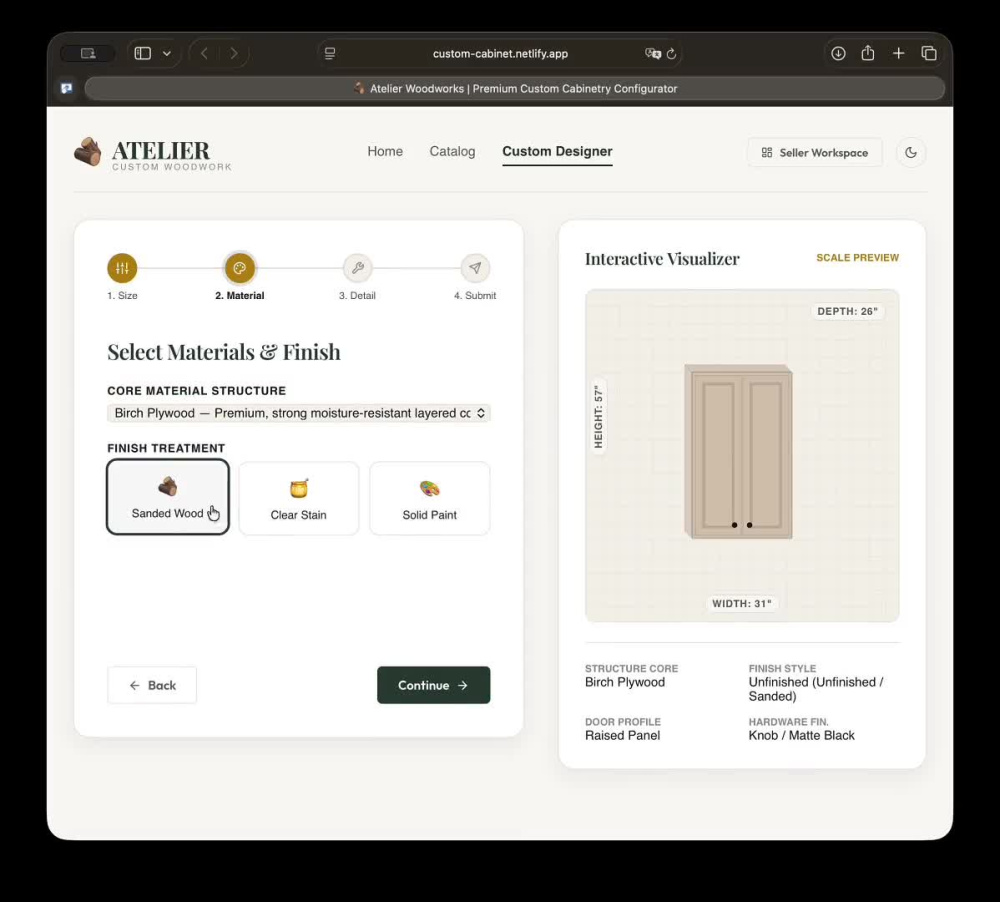1000x902 pixels.
Task: Open the Core Material Structure dropdown
Action: pyautogui.click(x=298, y=413)
